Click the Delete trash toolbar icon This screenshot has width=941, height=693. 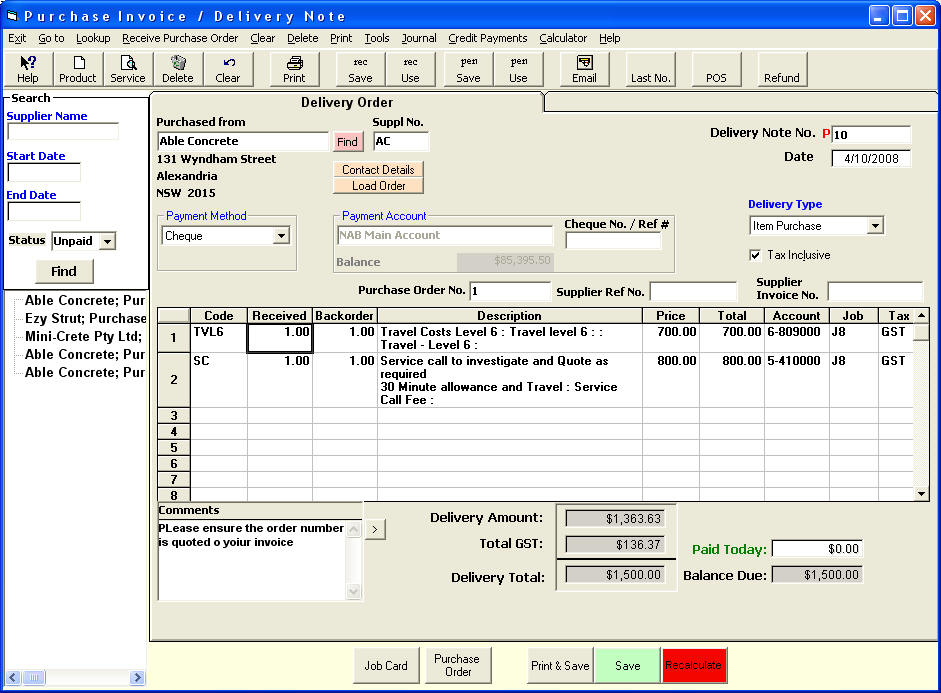[x=178, y=70]
